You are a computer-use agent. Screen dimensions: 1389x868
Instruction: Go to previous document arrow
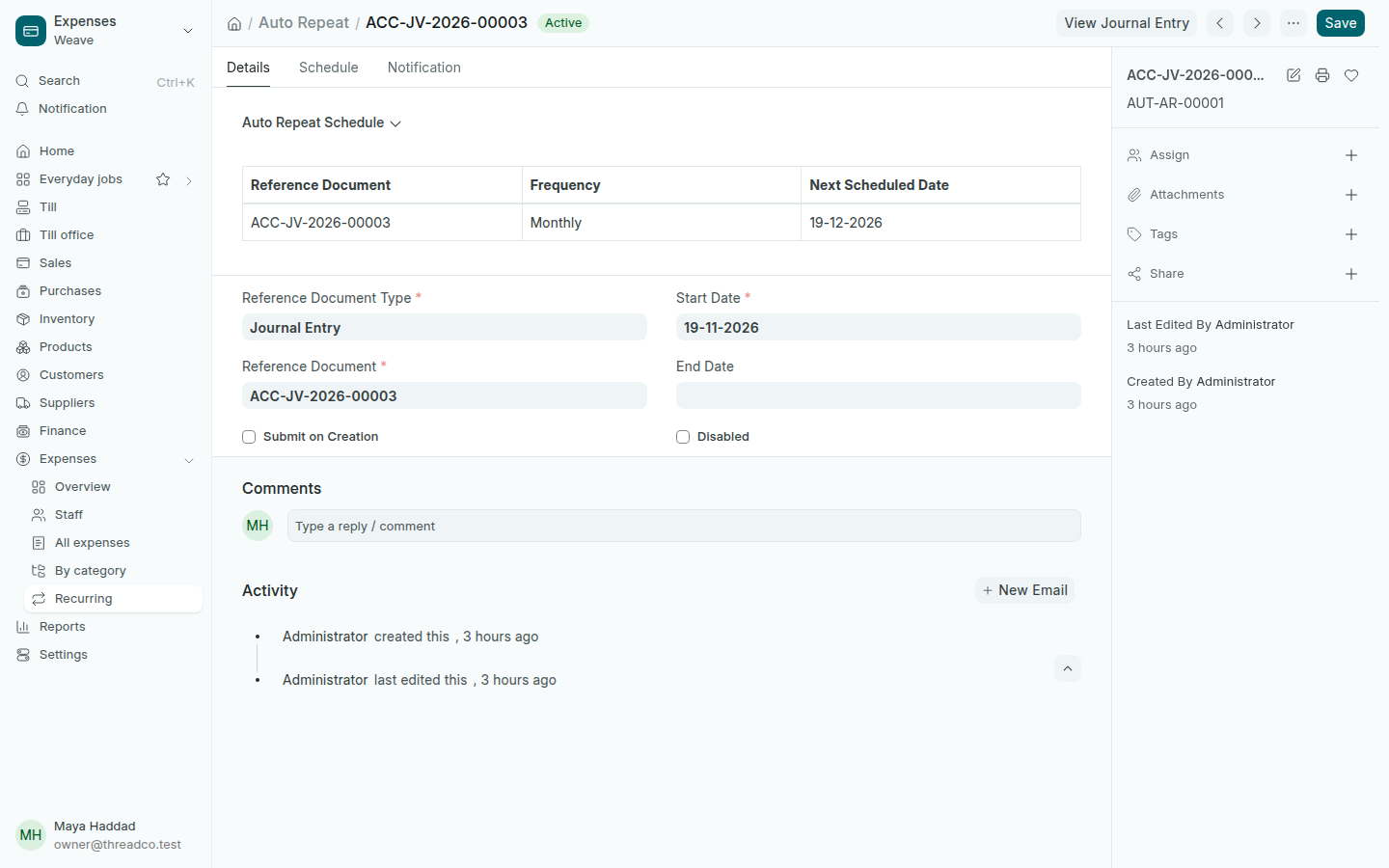[x=1220, y=23]
